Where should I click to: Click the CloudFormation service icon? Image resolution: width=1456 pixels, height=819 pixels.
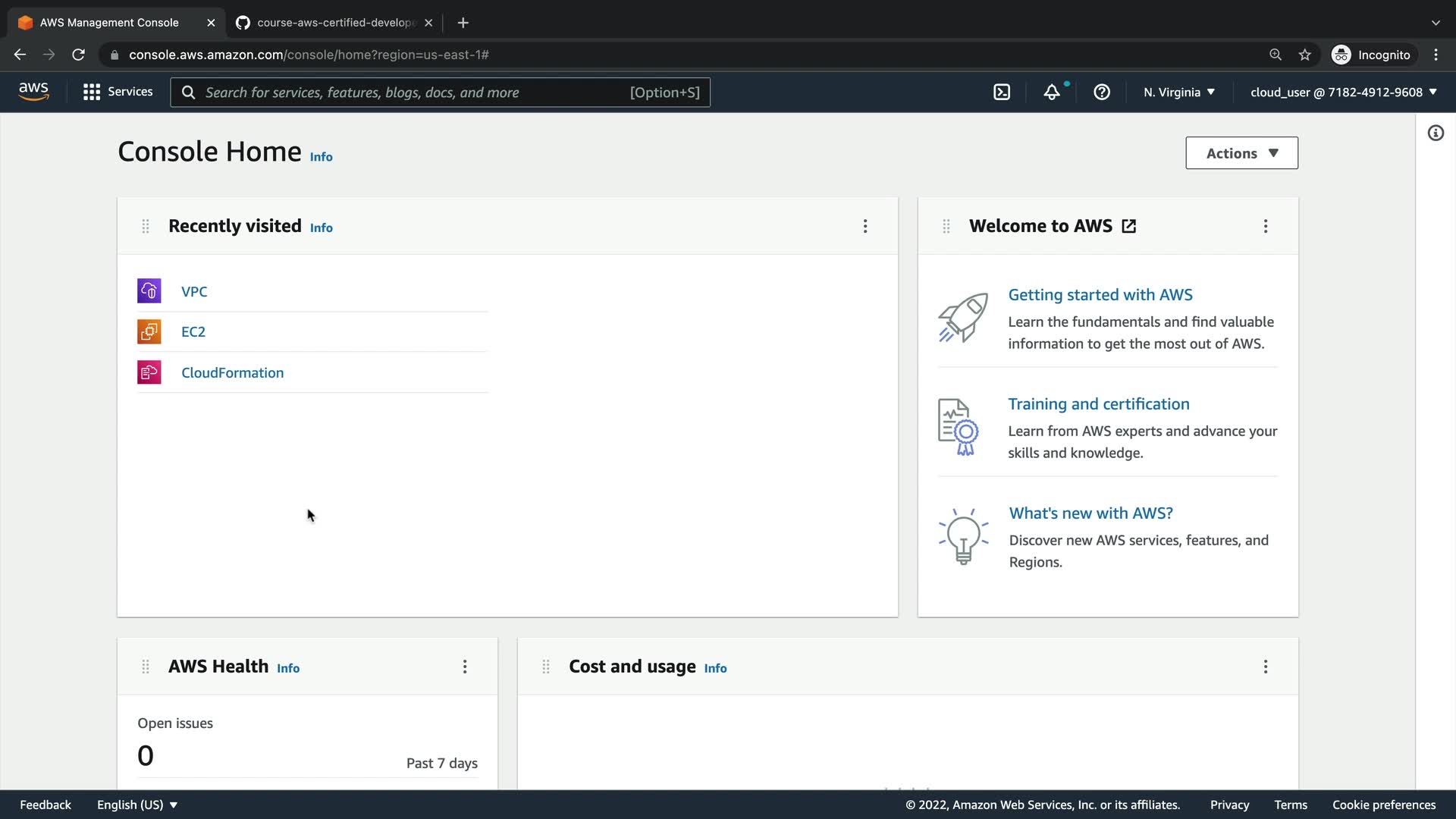click(149, 372)
